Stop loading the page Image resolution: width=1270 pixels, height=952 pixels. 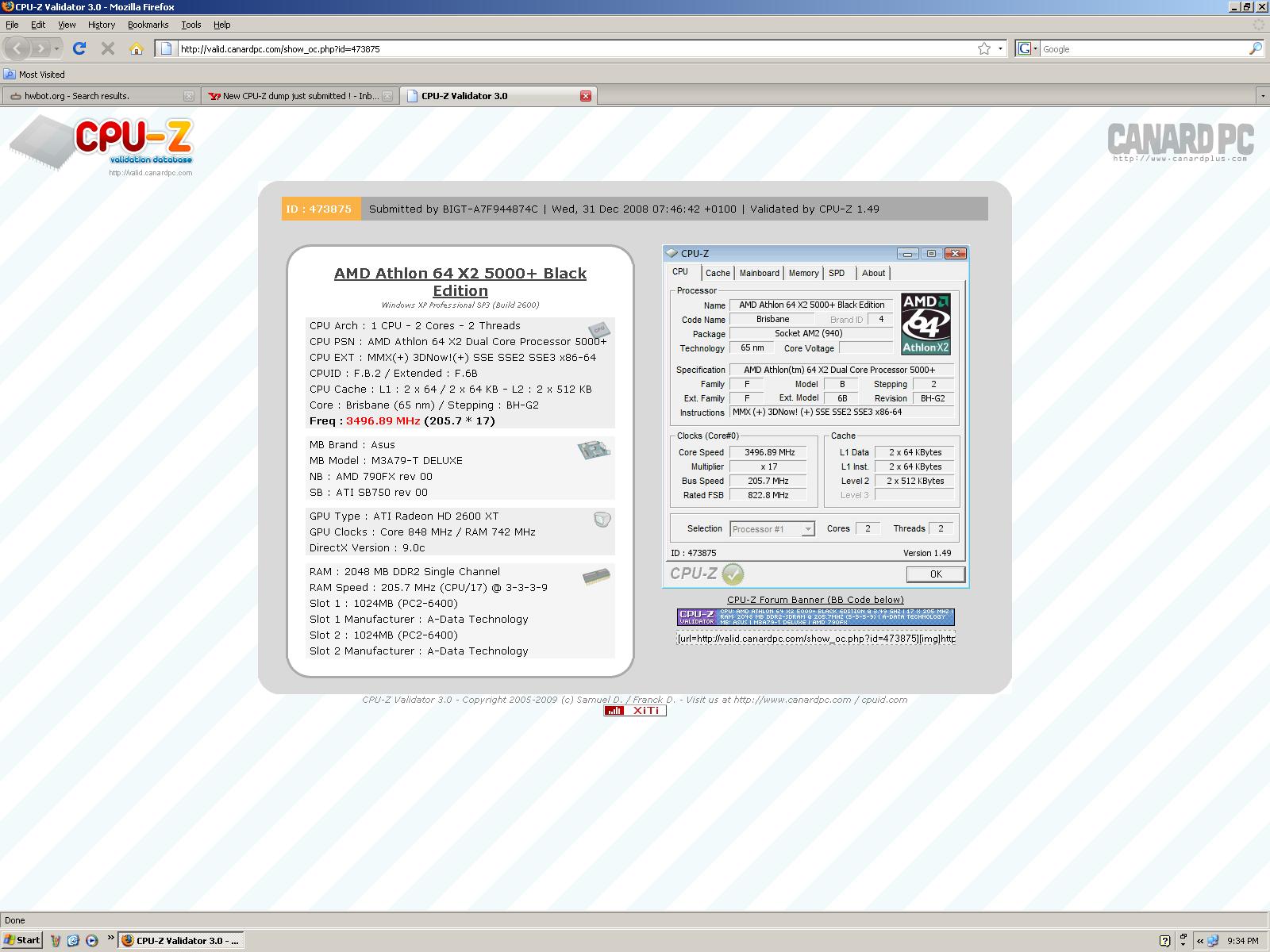(108, 48)
